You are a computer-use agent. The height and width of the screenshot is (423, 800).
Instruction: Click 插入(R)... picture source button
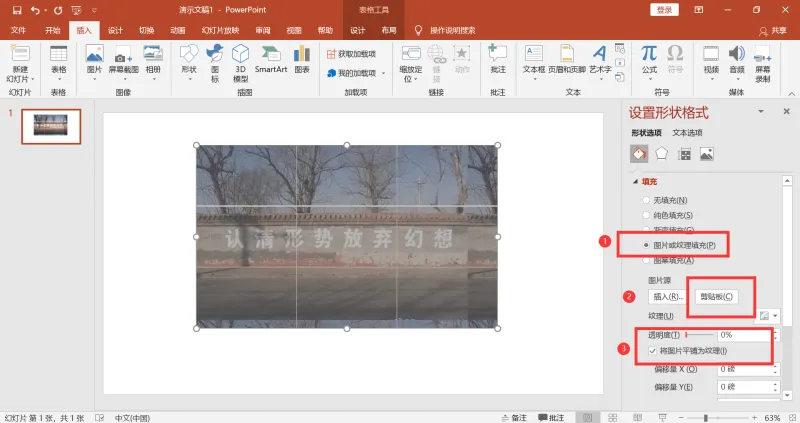(x=668, y=297)
